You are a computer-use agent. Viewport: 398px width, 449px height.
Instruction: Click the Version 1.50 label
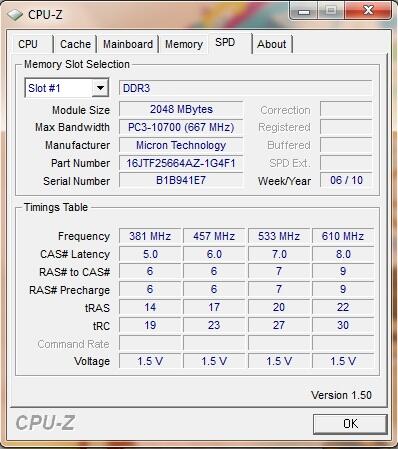[x=341, y=395]
